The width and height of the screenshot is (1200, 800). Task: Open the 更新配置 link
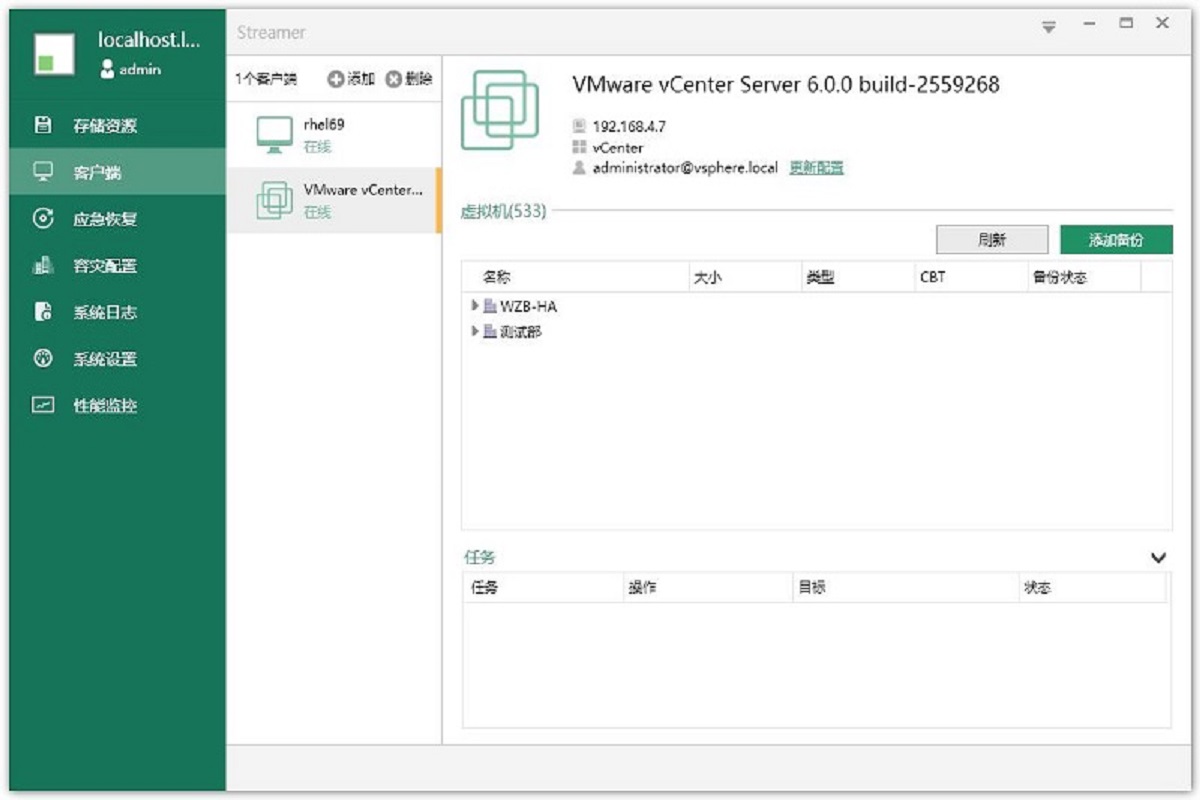(816, 168)
